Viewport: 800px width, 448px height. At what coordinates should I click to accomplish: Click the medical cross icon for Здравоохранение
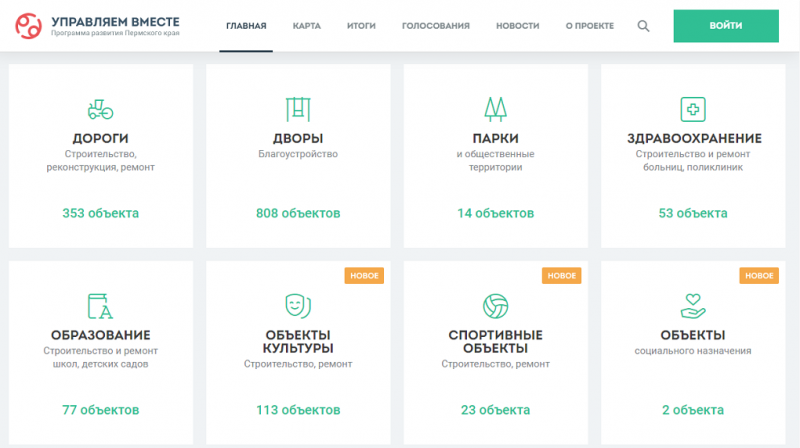pyautogui.click(x=693, y=109)
